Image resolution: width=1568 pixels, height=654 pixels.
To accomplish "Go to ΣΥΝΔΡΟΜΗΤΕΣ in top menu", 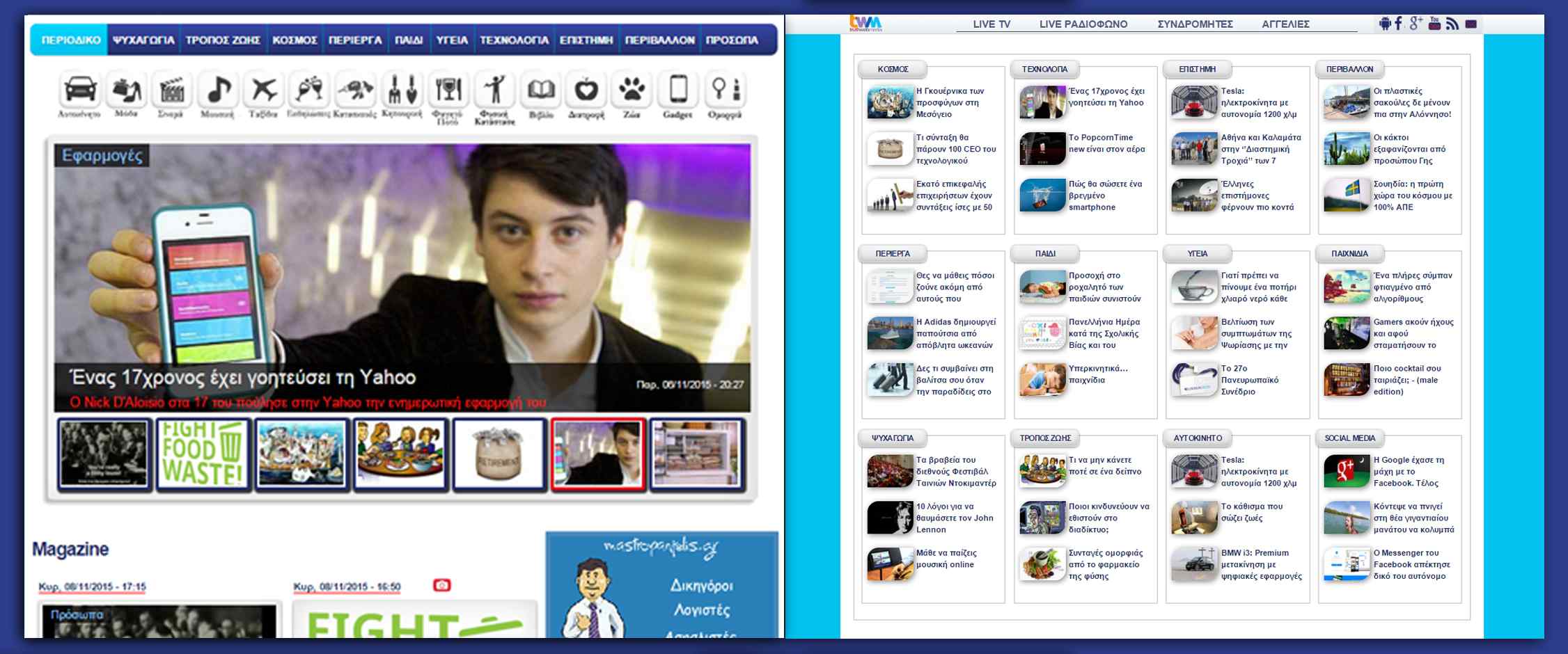I will 1195,24.
